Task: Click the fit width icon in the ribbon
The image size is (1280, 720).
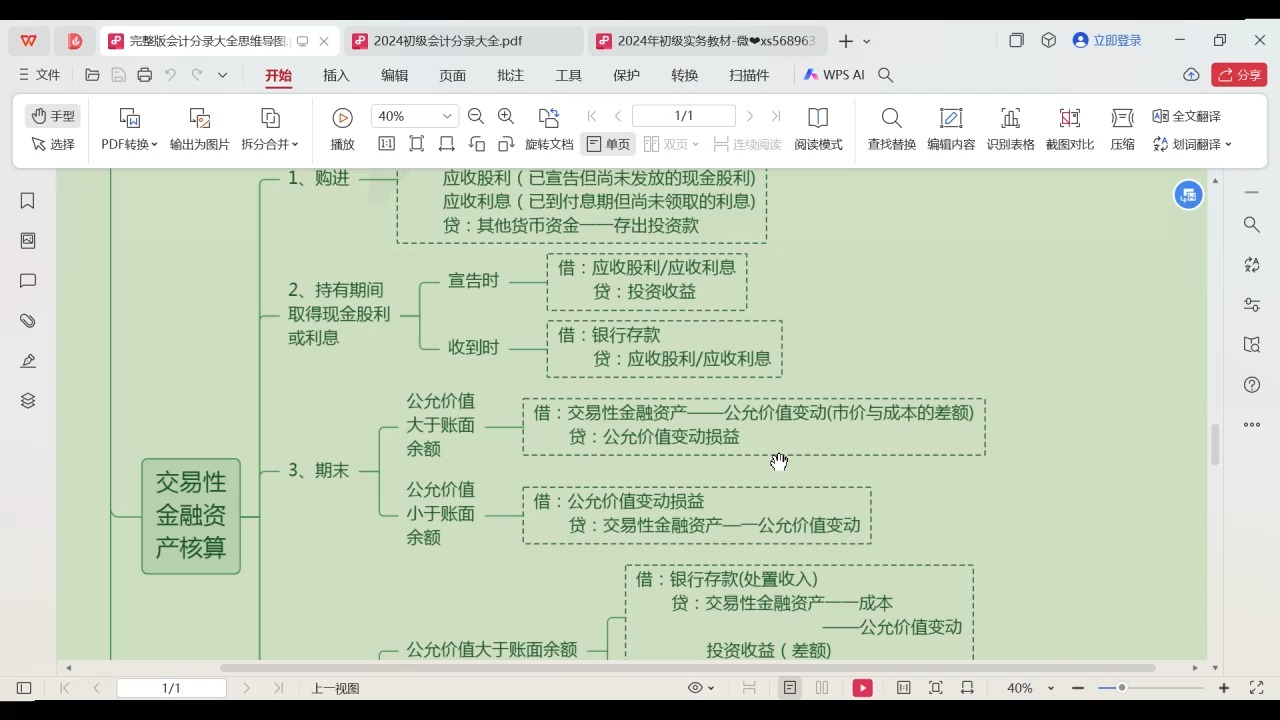Action: click(447, 144)
